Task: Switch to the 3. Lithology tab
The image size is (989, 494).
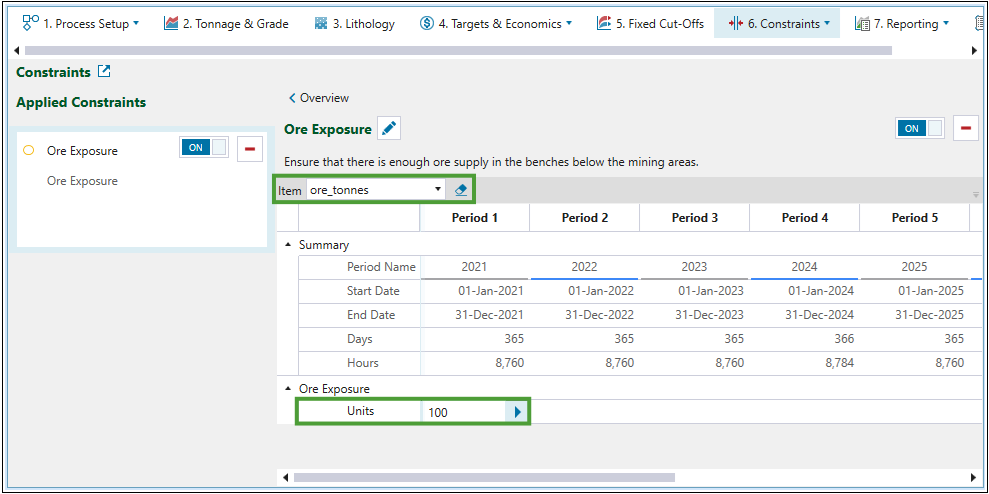Action: (x=354, y=24)
